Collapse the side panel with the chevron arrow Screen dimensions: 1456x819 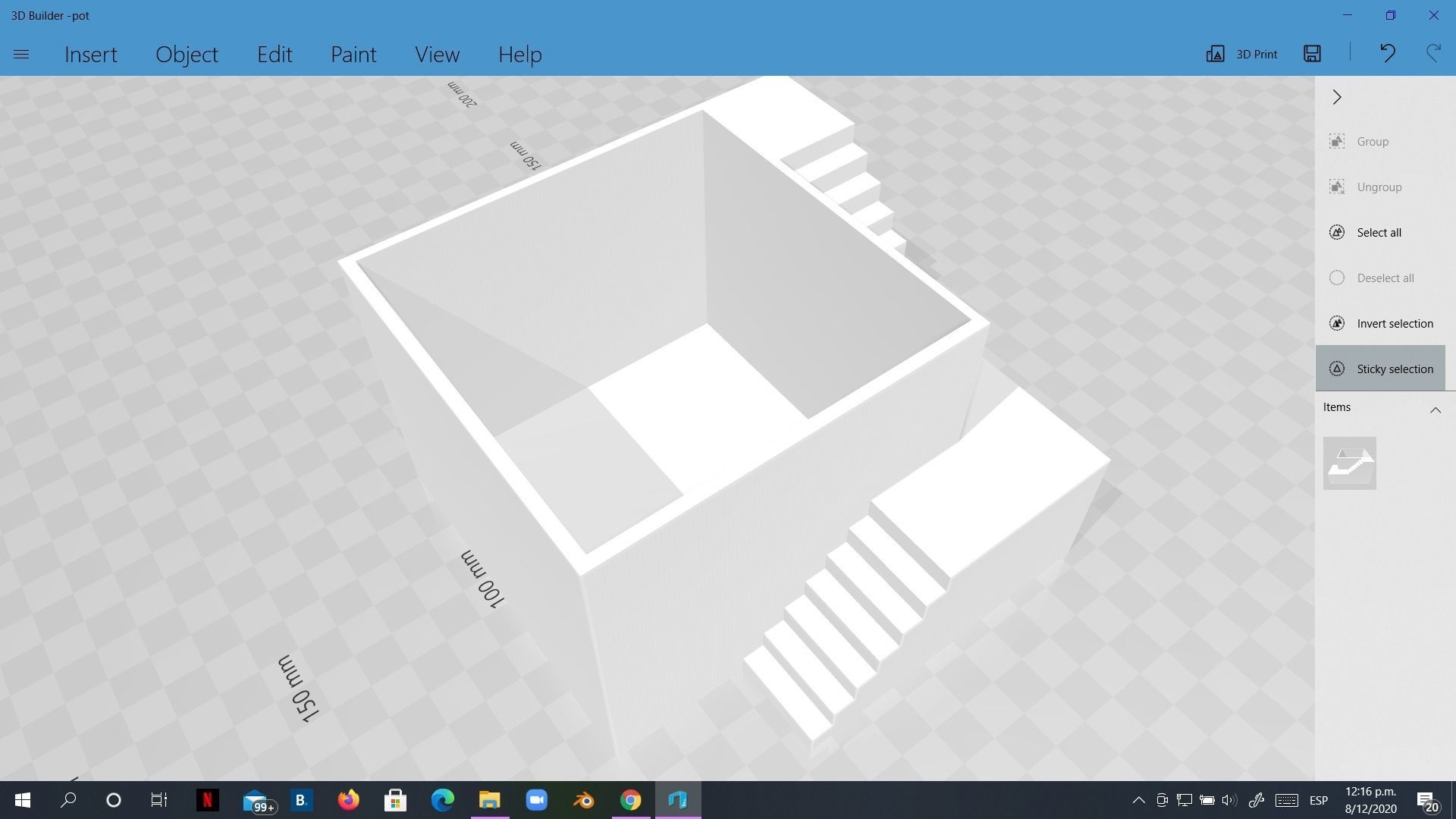[x=1337, y=97]
